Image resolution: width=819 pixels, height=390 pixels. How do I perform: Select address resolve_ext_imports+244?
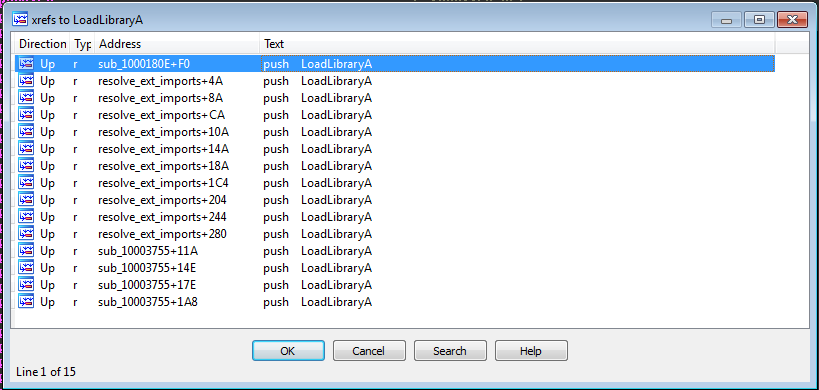click(162, 217)
